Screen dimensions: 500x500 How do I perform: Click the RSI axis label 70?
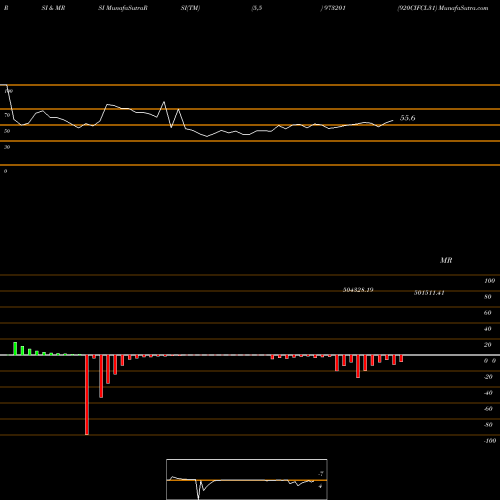[x=7, y=115]
